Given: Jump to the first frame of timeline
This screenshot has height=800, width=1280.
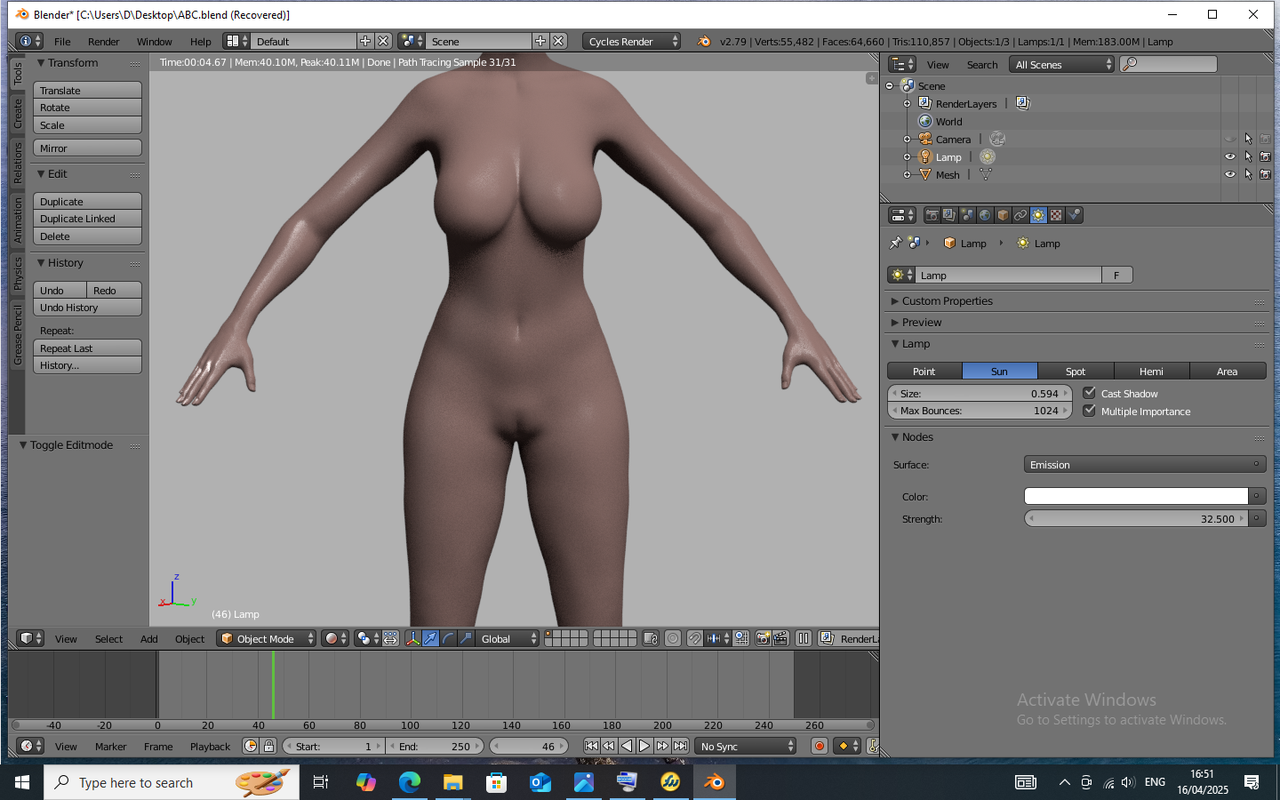Looking at the screenshot, I should click(x=591, y=746).
